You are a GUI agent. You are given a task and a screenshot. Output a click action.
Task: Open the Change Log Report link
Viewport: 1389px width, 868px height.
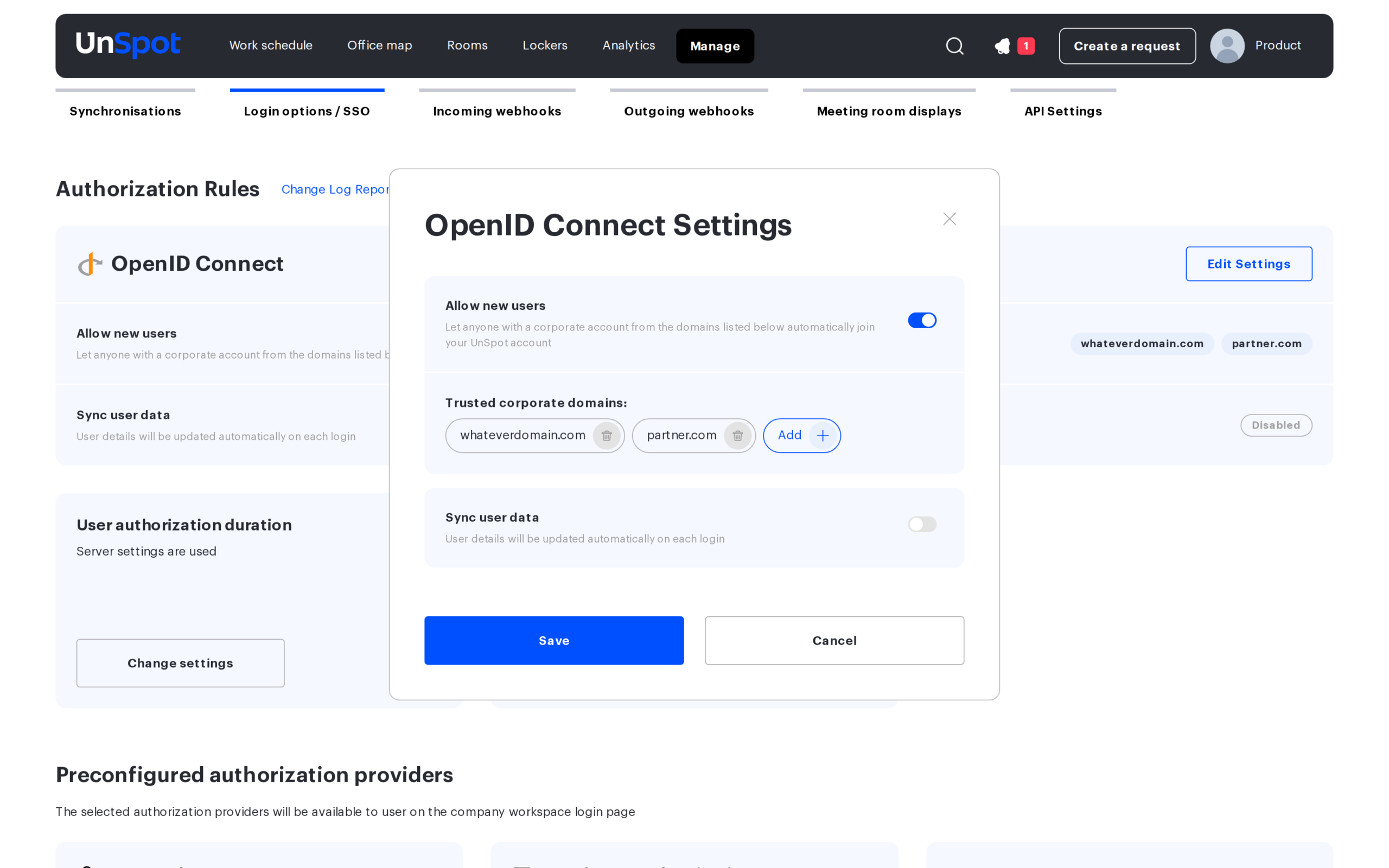(x=335, y=189)
